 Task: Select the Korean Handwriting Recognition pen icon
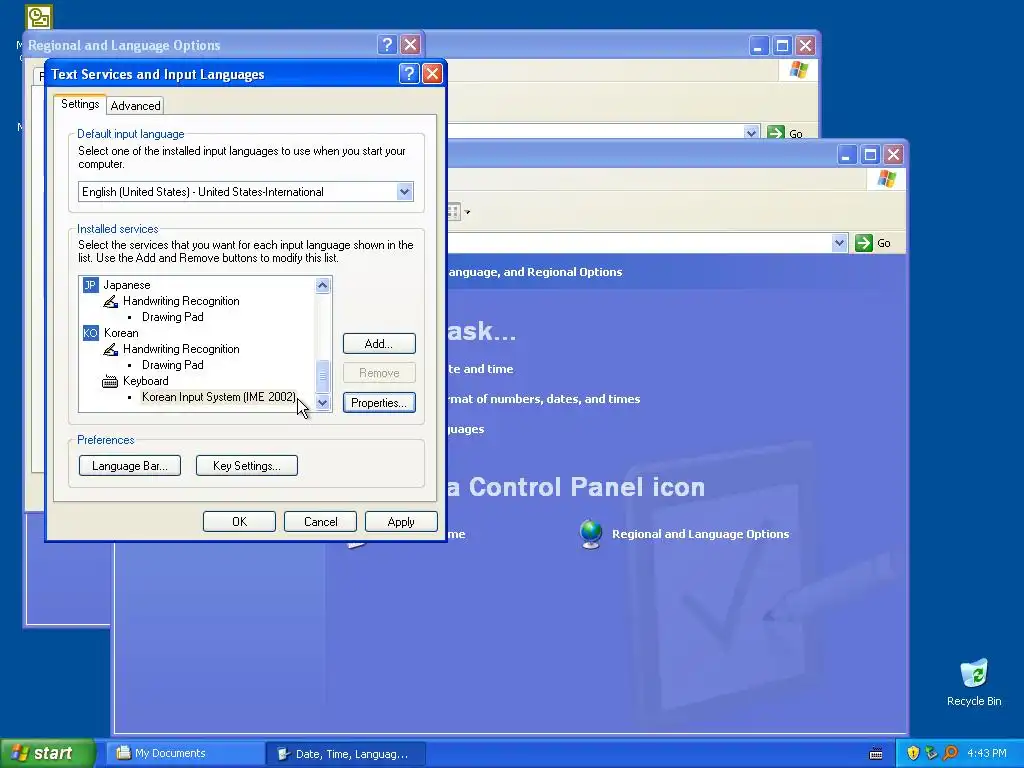(110, 349)
